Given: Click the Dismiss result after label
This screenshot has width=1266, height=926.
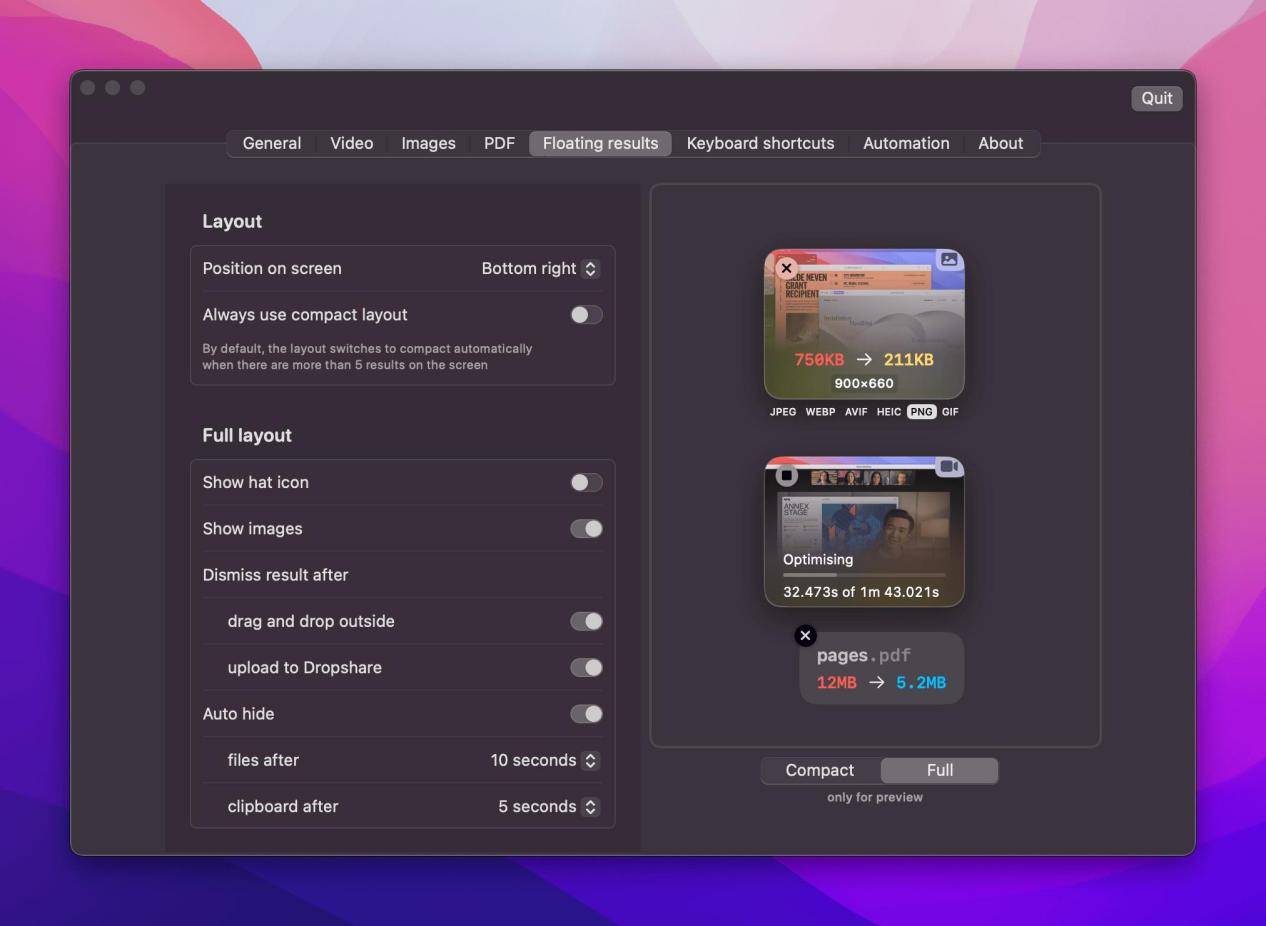Looking at the screenshot, I should [x=275, y=575].
